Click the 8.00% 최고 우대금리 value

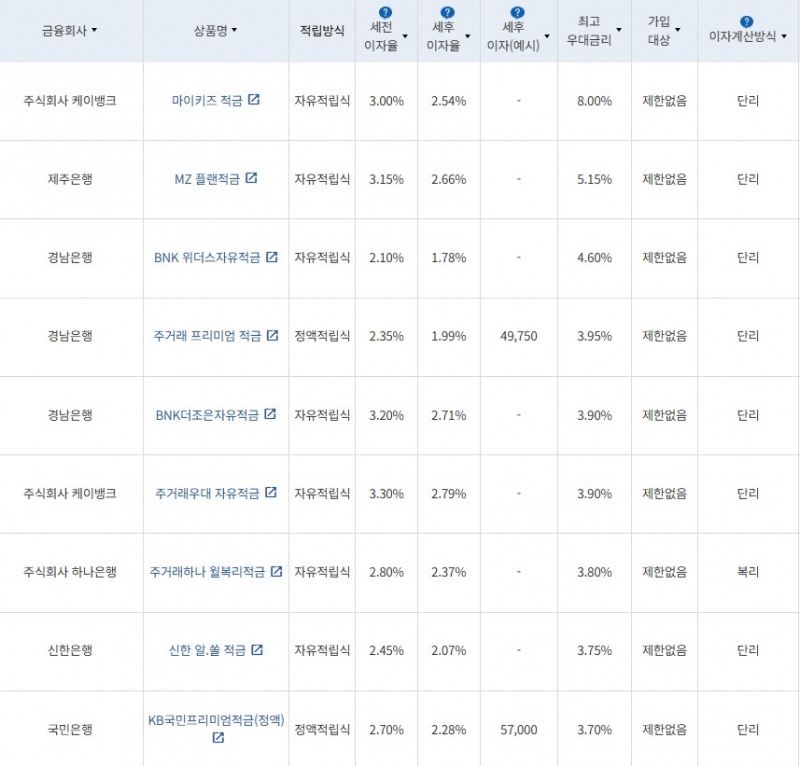tap(594, 101)
